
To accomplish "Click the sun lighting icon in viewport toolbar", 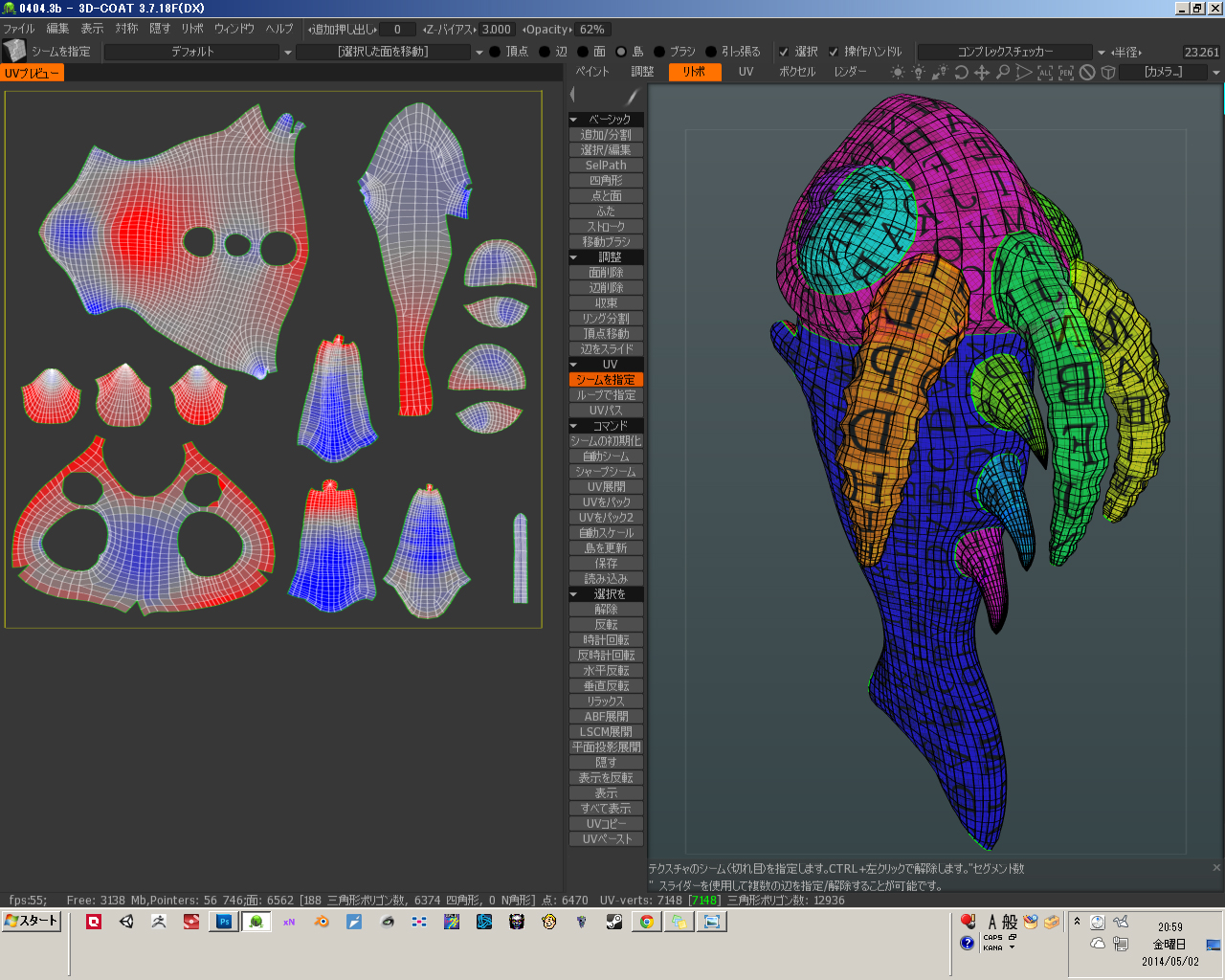I will tap(897, 72).
